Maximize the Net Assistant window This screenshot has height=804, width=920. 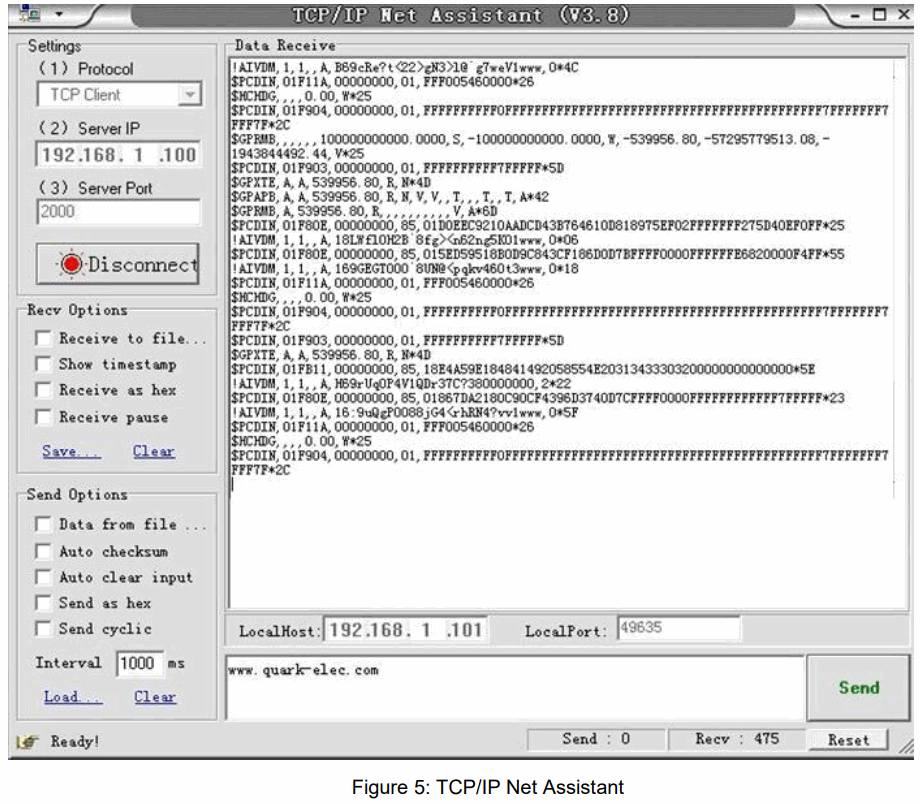pos(880,14)
